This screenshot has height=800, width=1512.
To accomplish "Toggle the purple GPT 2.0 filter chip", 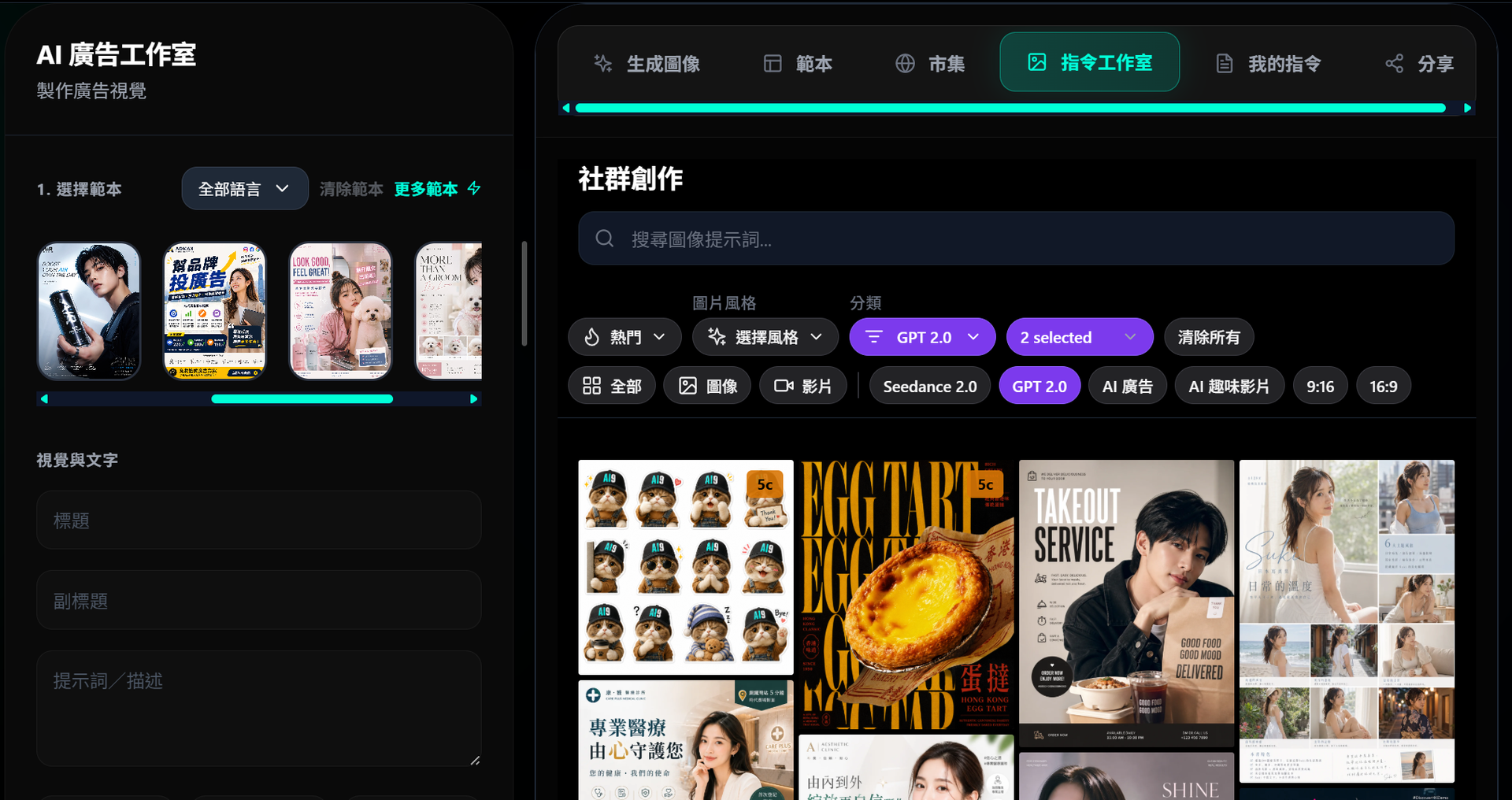I will pyautogui.click(x=1039, y=386).
